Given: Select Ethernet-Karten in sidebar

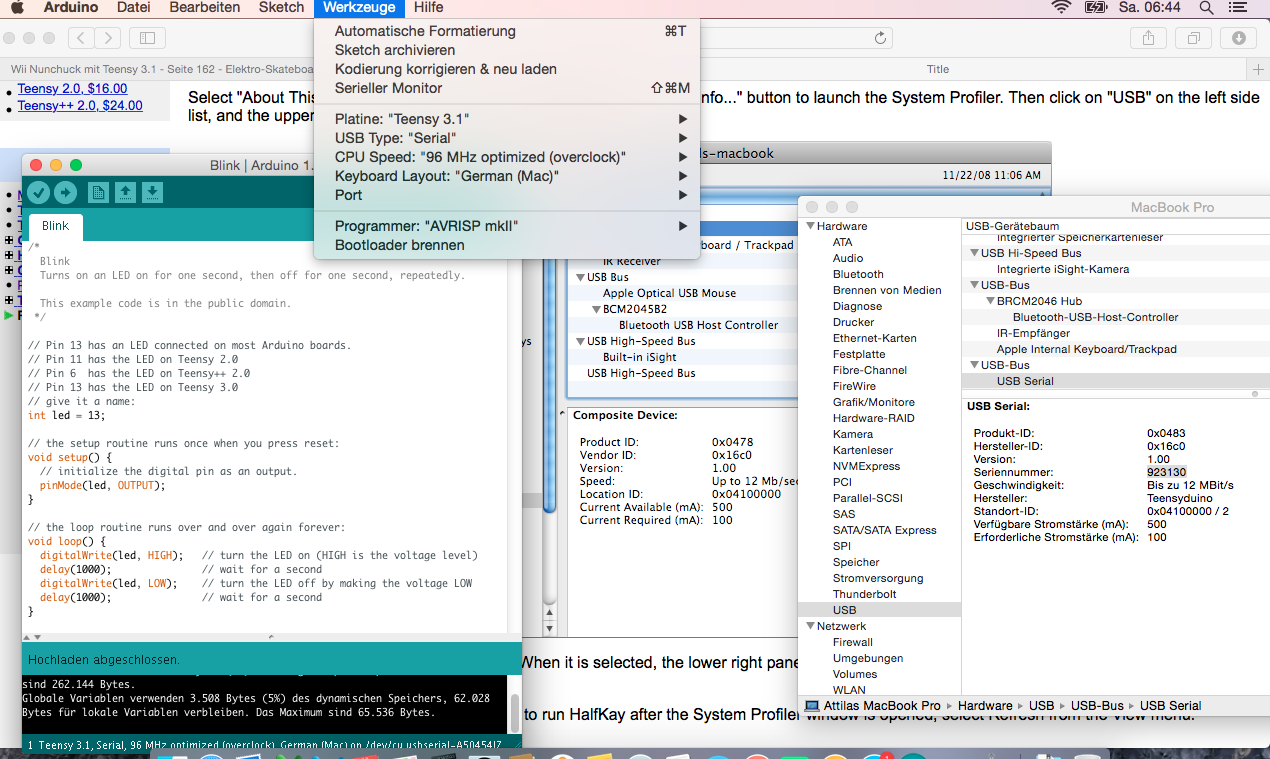Looking at the screenshot, I should coord(874,338).
